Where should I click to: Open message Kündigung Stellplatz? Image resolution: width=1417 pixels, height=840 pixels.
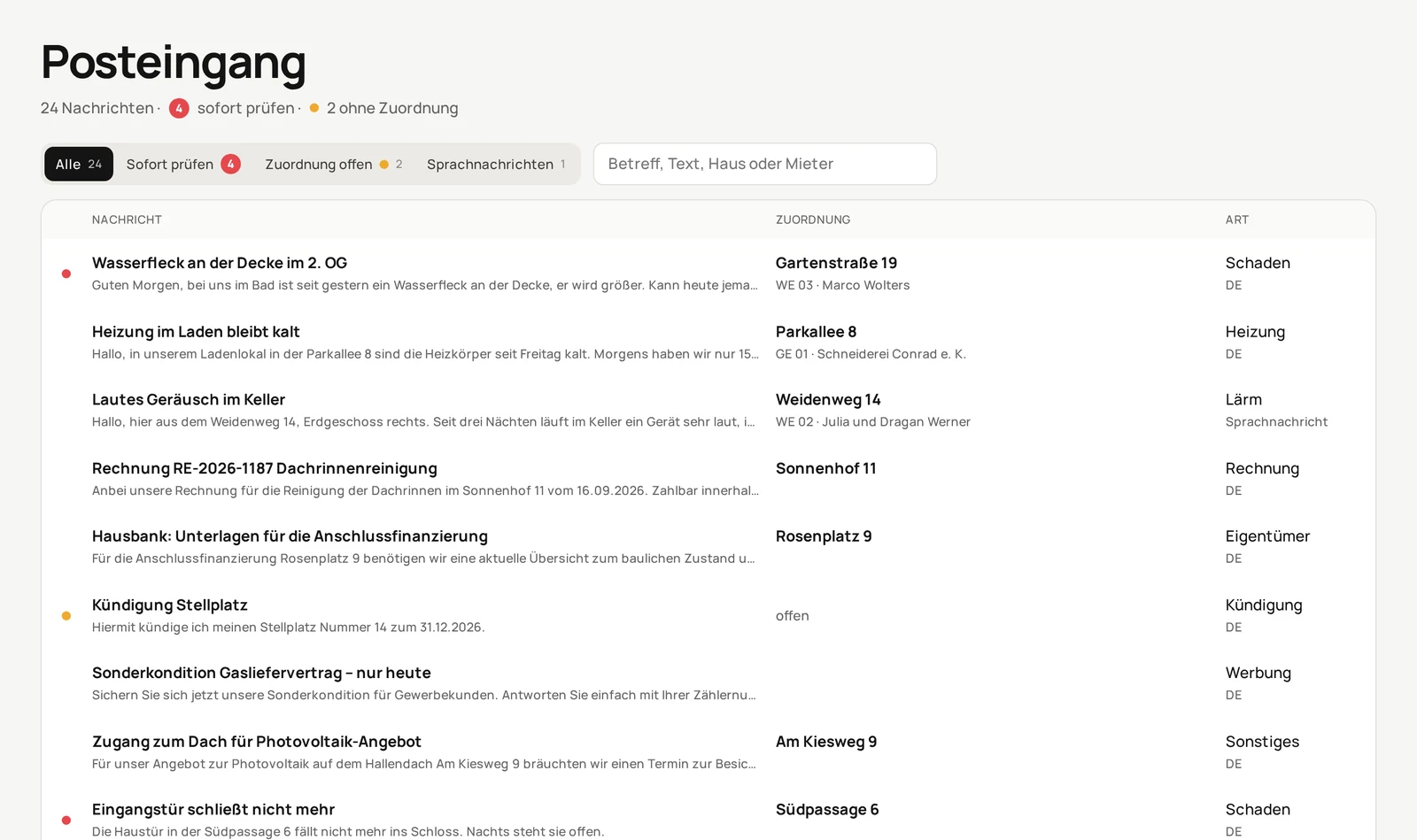170,605
